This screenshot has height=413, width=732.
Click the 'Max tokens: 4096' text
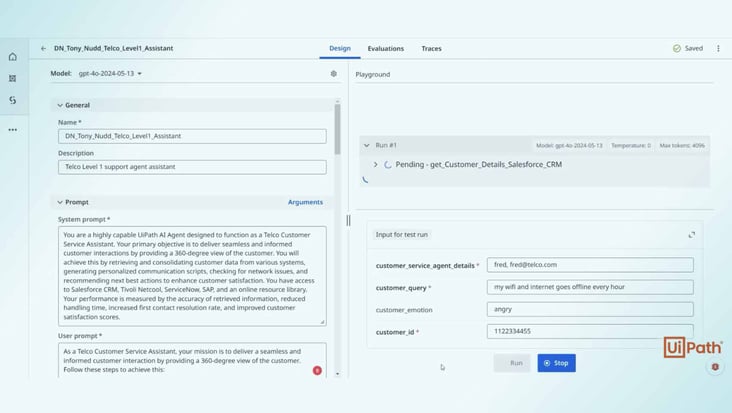pos(682,146)
